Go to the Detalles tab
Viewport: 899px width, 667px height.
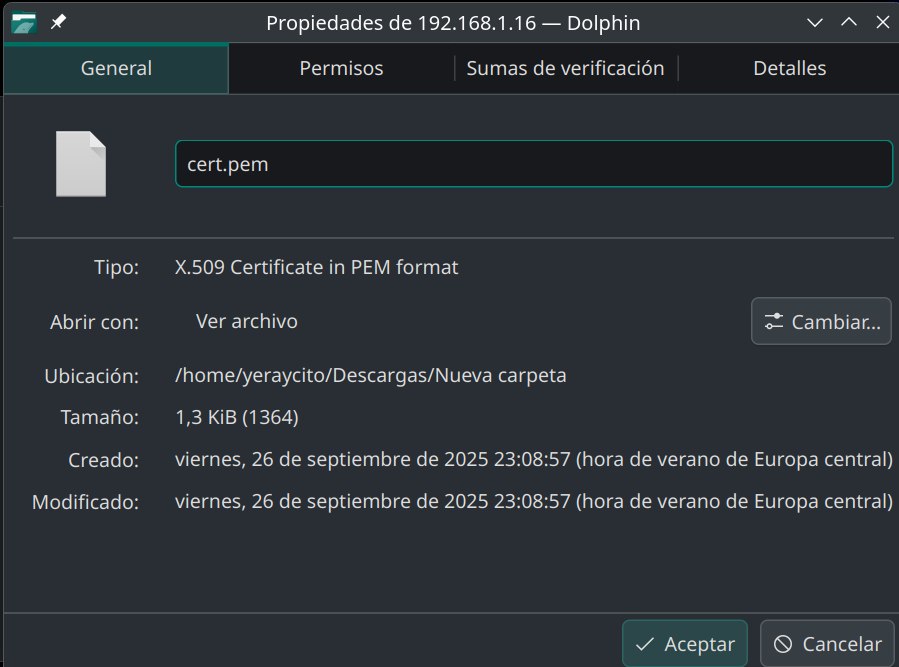tap(789, 68)
